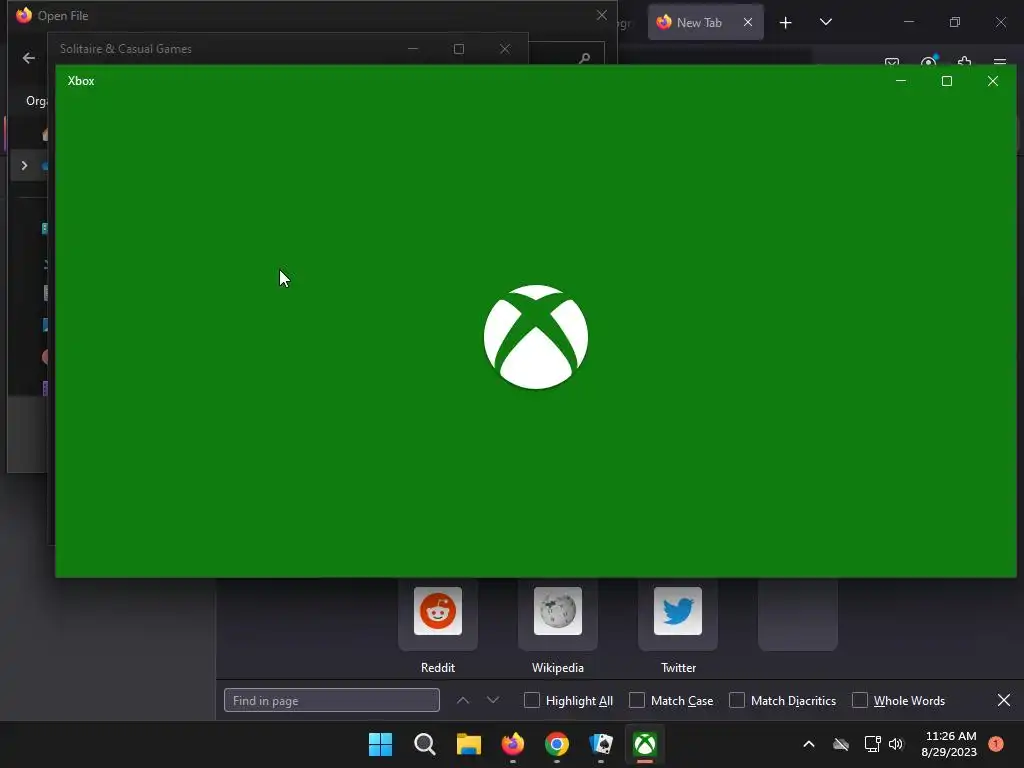Click the Xbox logo in splash screen
The image size is (1024, 768).
[536, 337]
